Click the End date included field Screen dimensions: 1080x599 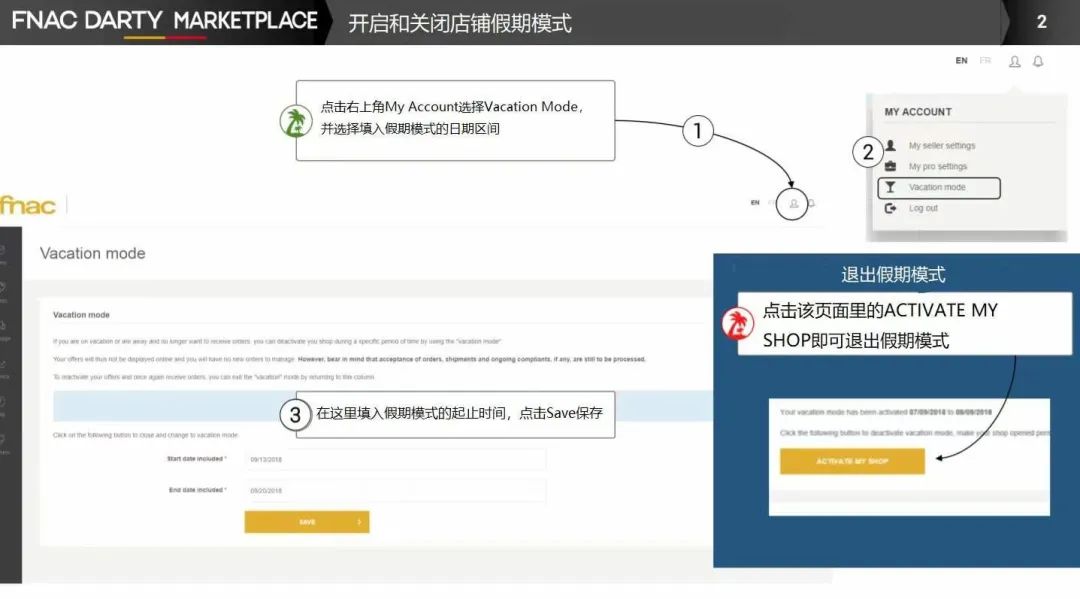pyautogui.click(x=395, y=491)
